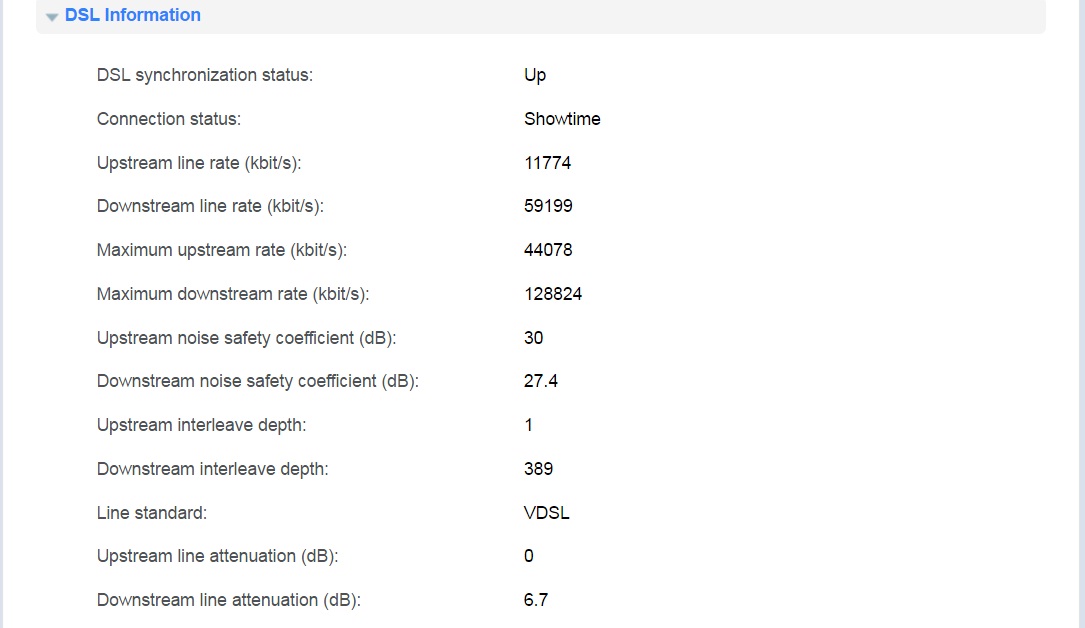Viewport: 1085px width, 628px height.
Task: Select the maximum upstream value 44078
Action: (x=548, y=250)
